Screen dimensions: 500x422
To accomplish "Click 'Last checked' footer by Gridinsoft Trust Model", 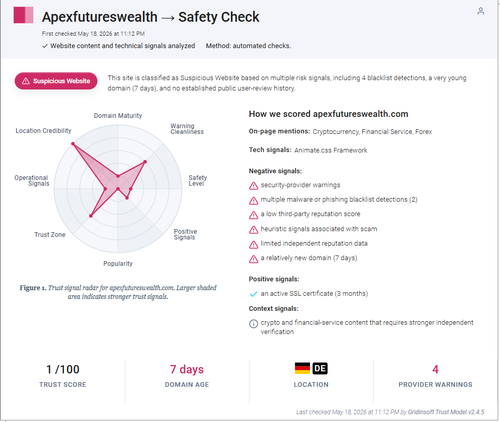I will tap(390, 412).
